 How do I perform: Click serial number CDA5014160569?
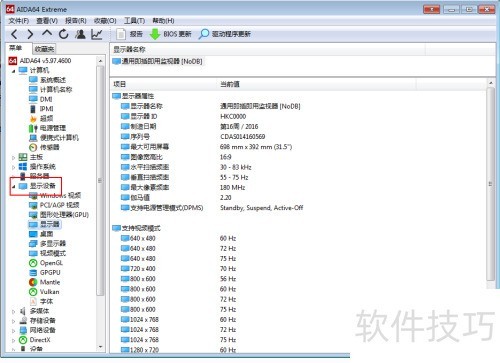pyautogui.click(x=243, y=137)
